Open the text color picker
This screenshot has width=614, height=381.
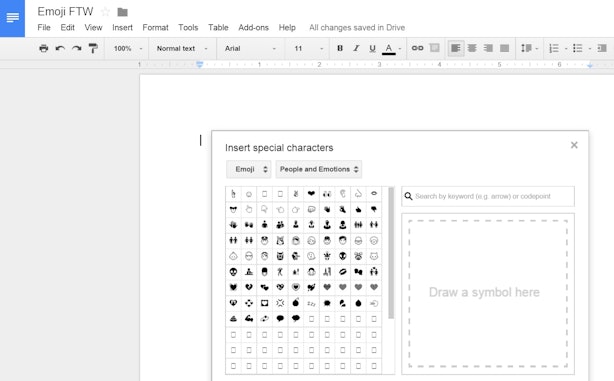click(x=392, y=49)
